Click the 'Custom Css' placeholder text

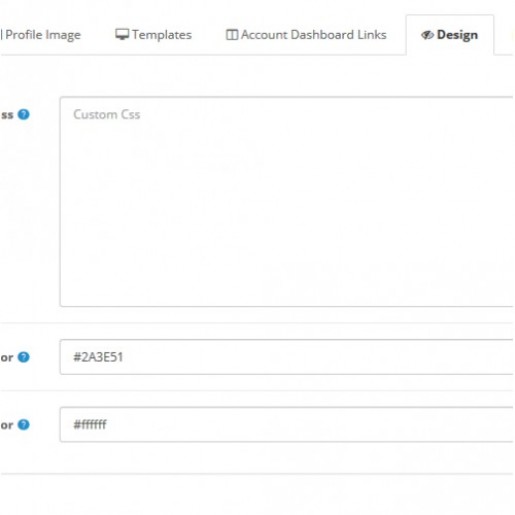tap(107, 114)
